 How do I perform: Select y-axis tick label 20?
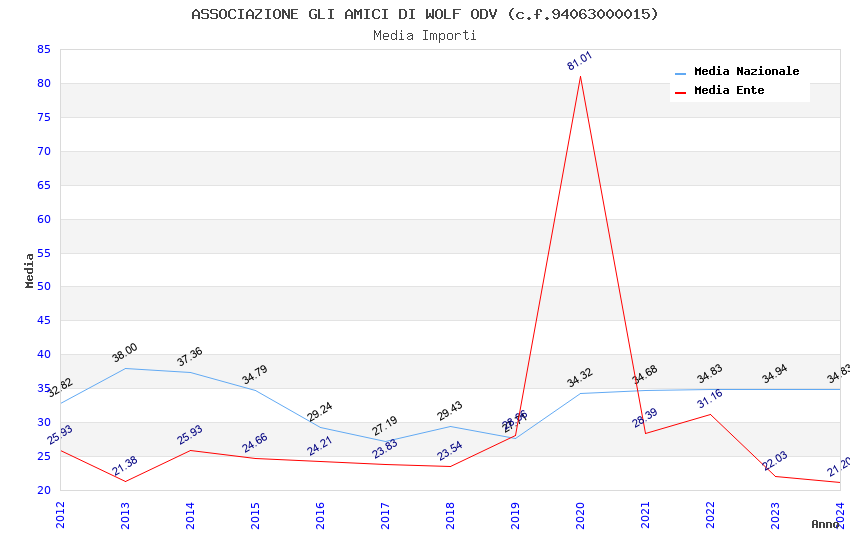pyautogui.click(x=44, y=490)
